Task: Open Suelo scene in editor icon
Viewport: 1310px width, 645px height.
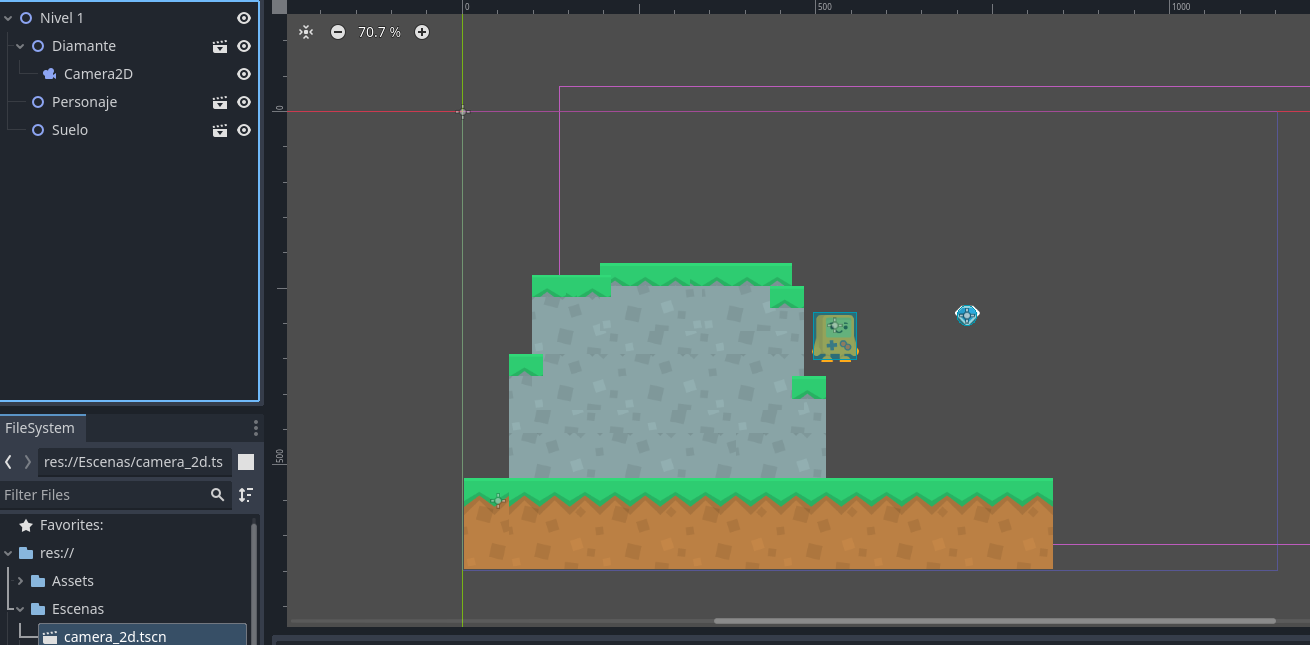Action: (220, 130)
